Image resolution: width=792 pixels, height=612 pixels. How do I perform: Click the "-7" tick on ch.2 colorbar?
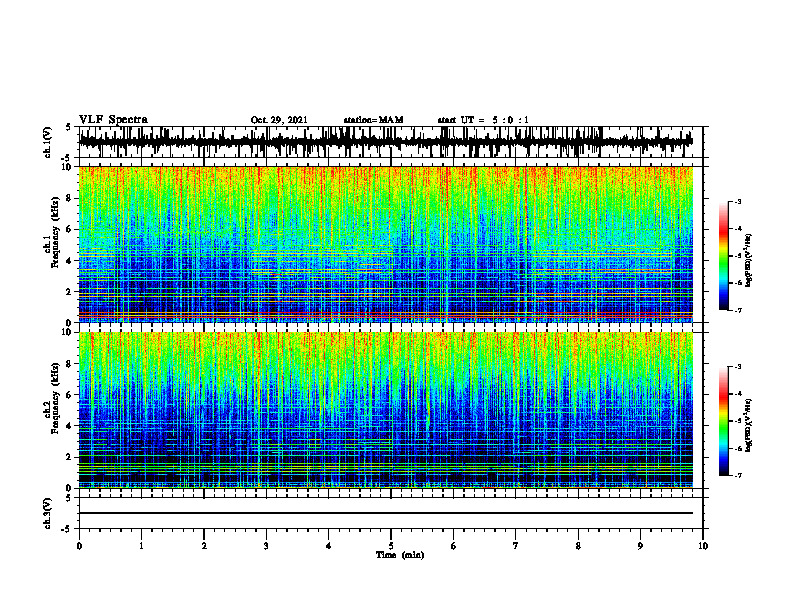737,475
